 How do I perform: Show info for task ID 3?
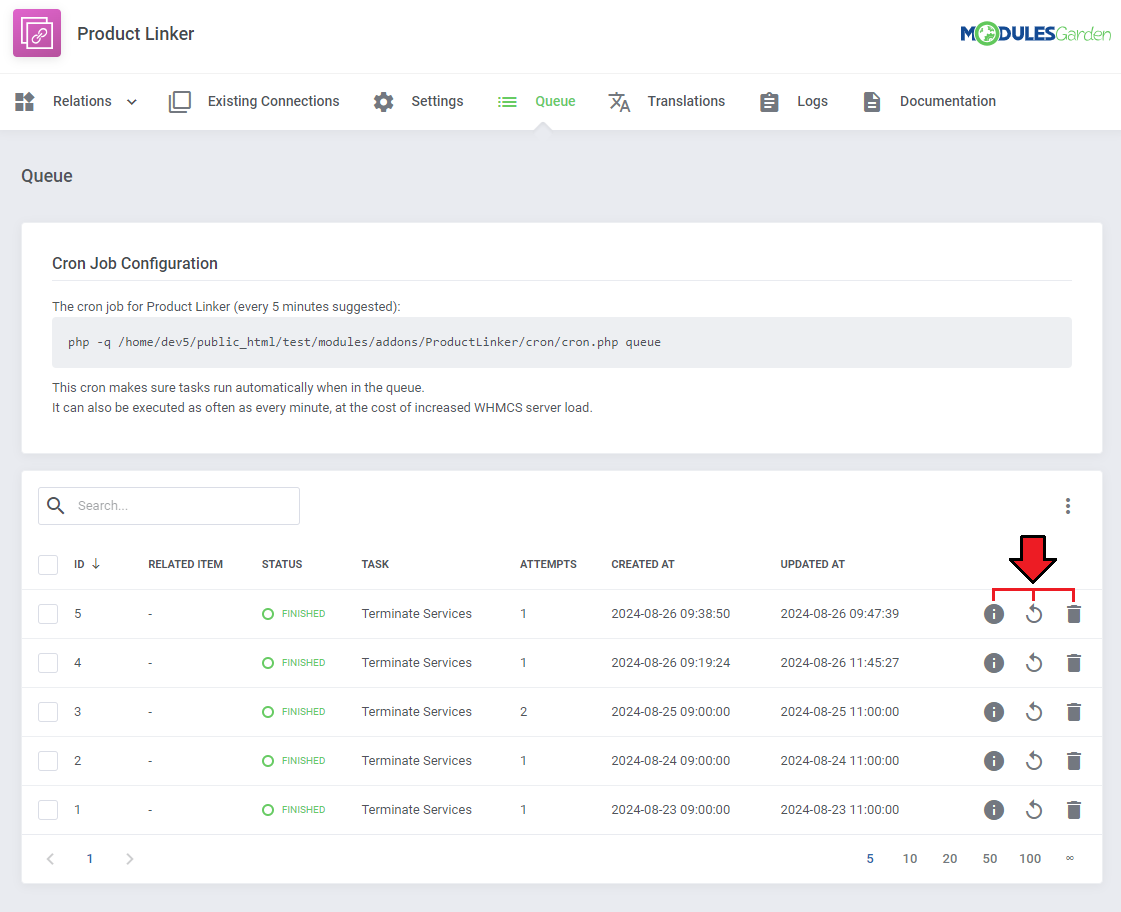(994, 712)
